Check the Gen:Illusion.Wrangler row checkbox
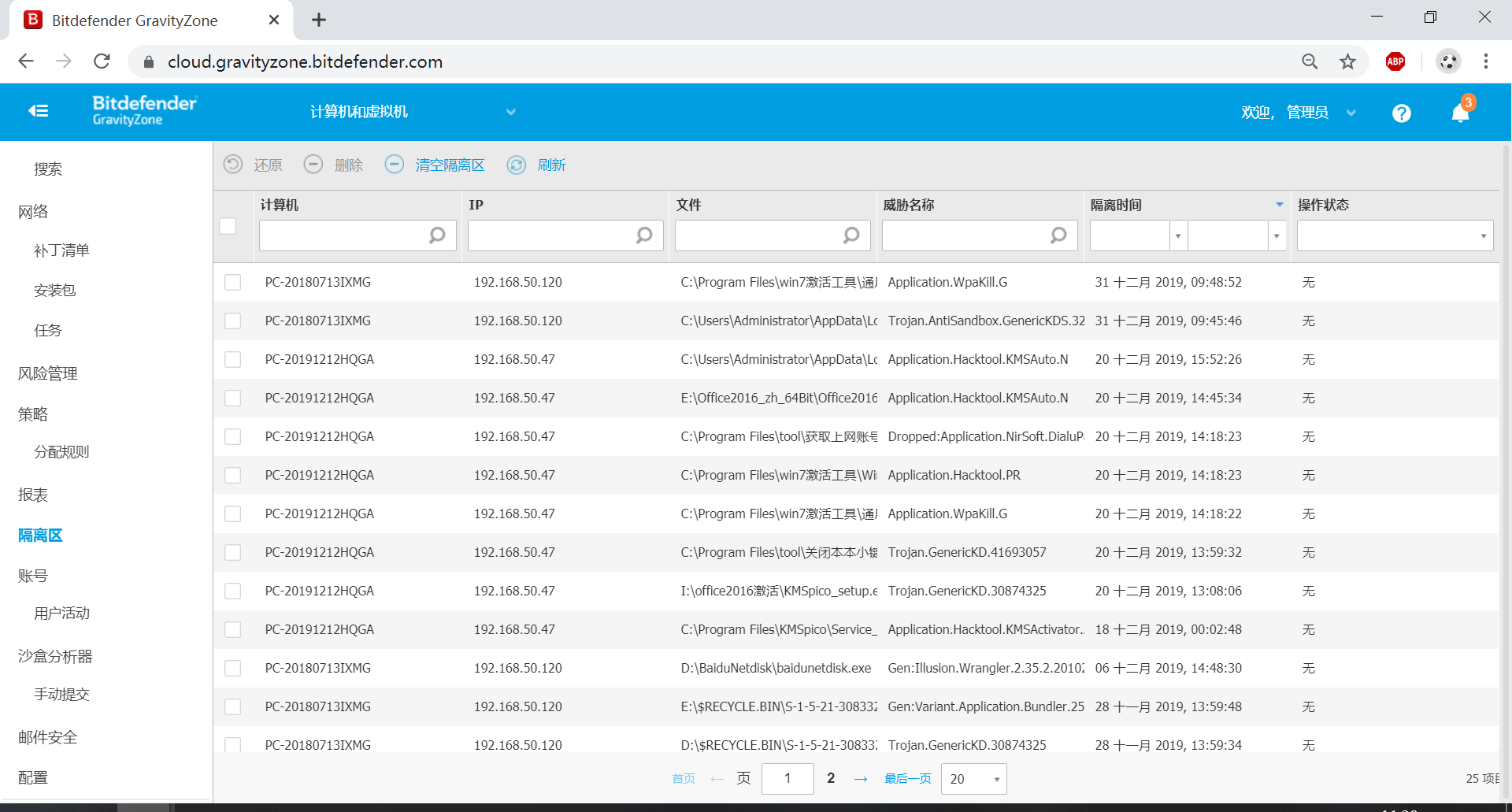 click(233, 668)
